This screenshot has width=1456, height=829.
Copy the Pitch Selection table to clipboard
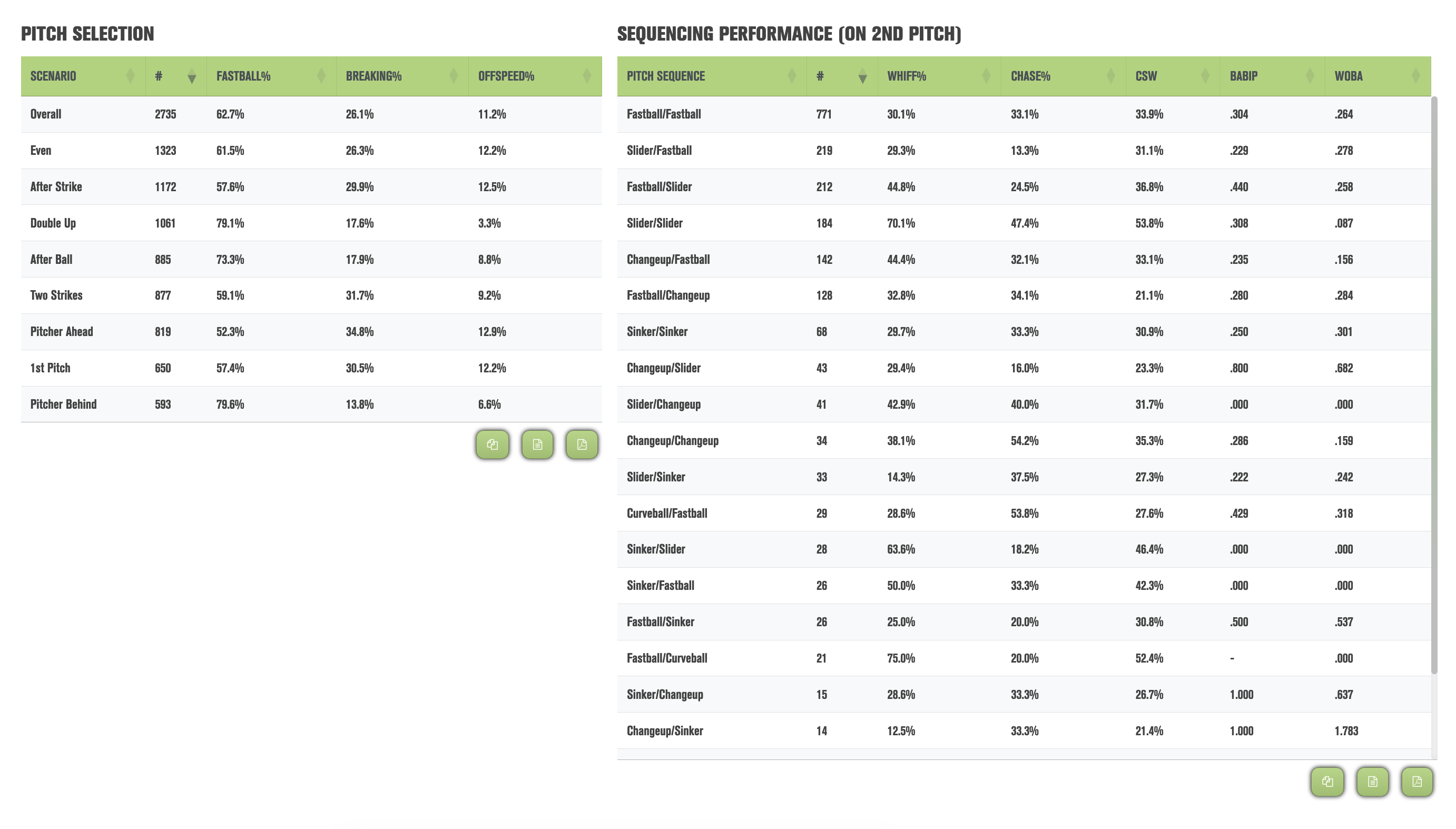tap(492, 444)
